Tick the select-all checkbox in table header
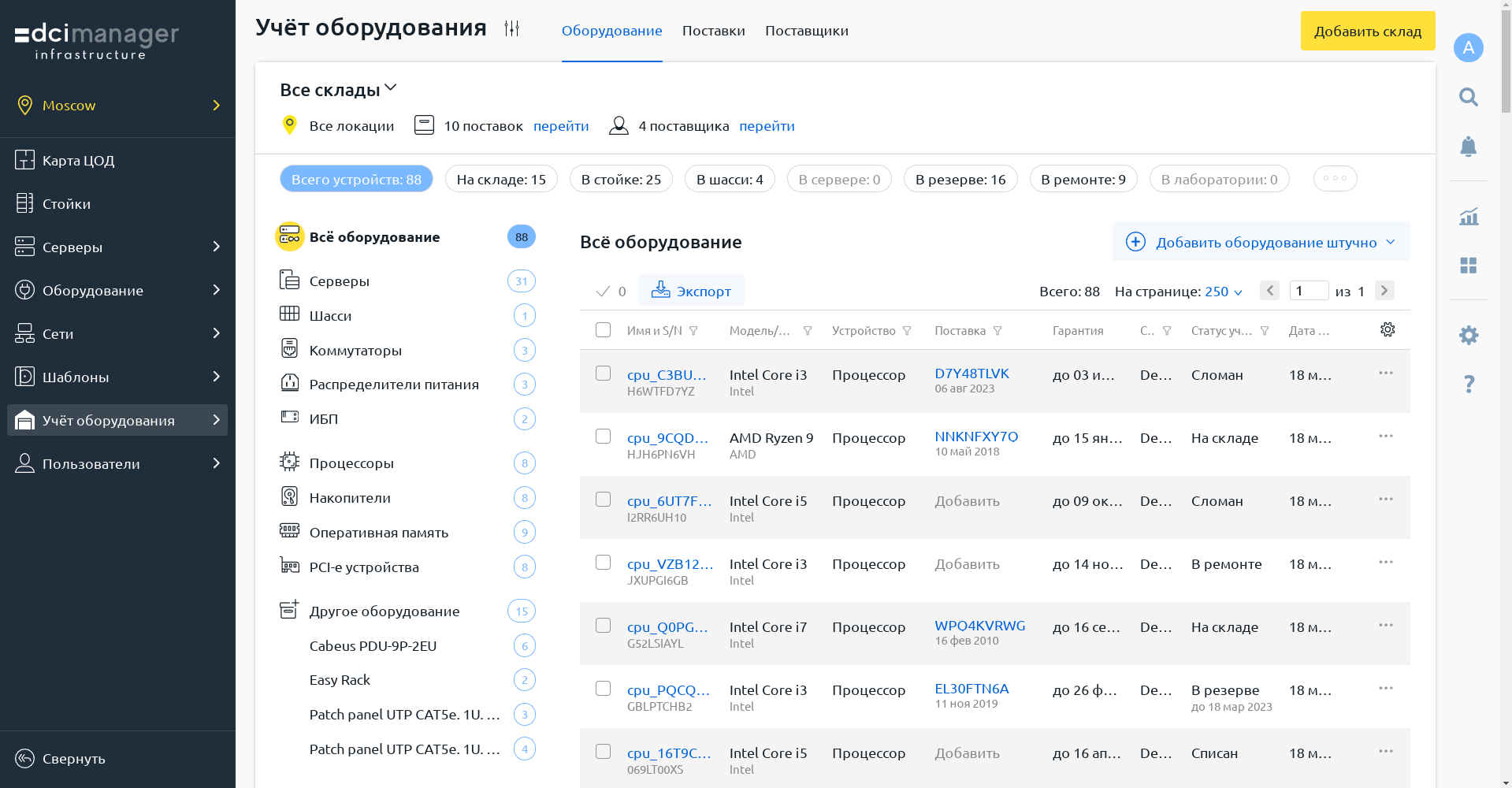 point(604,330)
